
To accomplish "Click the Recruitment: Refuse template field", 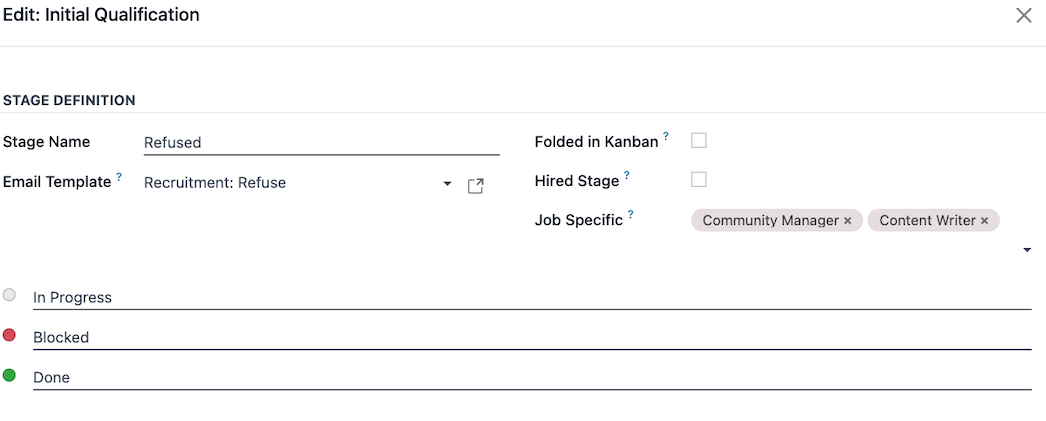I will point(290,183).
